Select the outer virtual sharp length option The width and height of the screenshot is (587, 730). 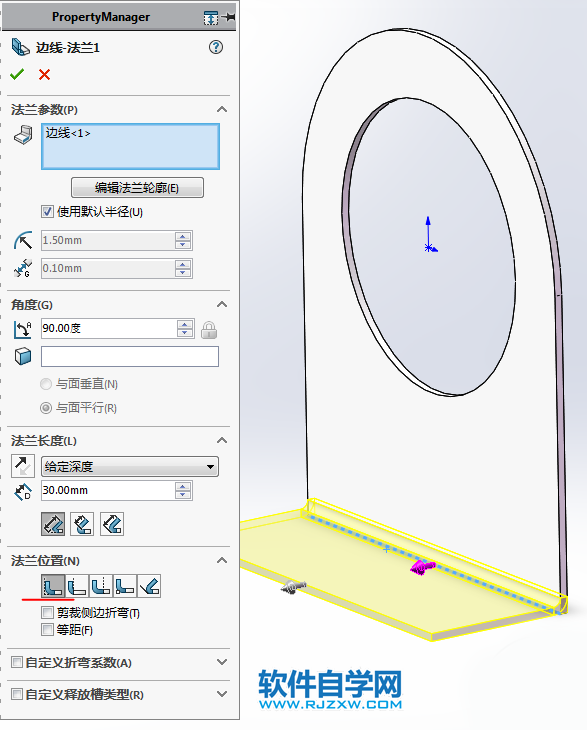pos(53,524)
